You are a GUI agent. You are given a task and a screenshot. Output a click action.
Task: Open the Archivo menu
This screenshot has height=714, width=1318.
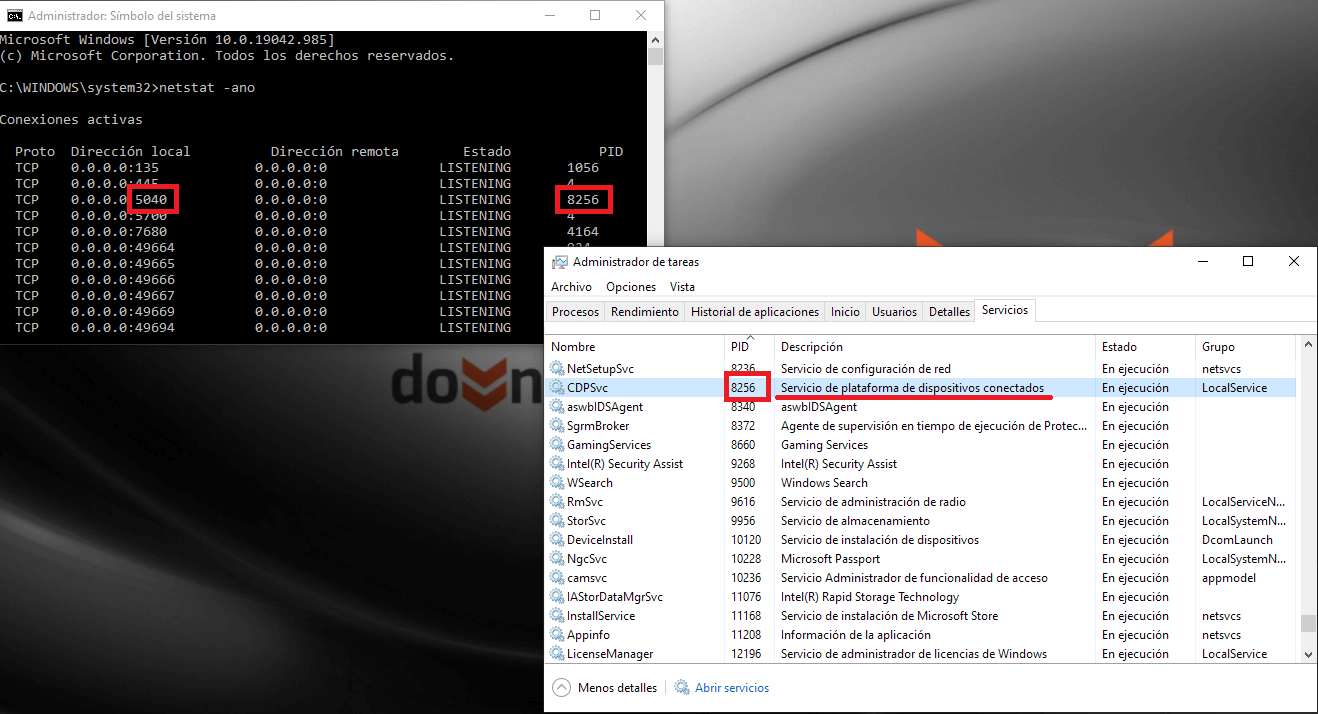click(x=571, y=287)
